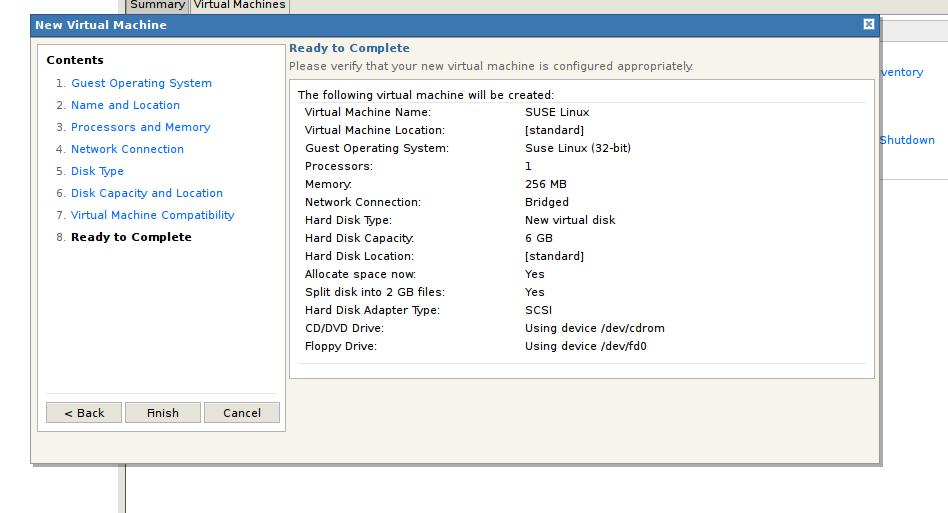The width and height of the screenshot is (948, 513).
Task: Select the Network Connection step
Action: click(127, 150)
